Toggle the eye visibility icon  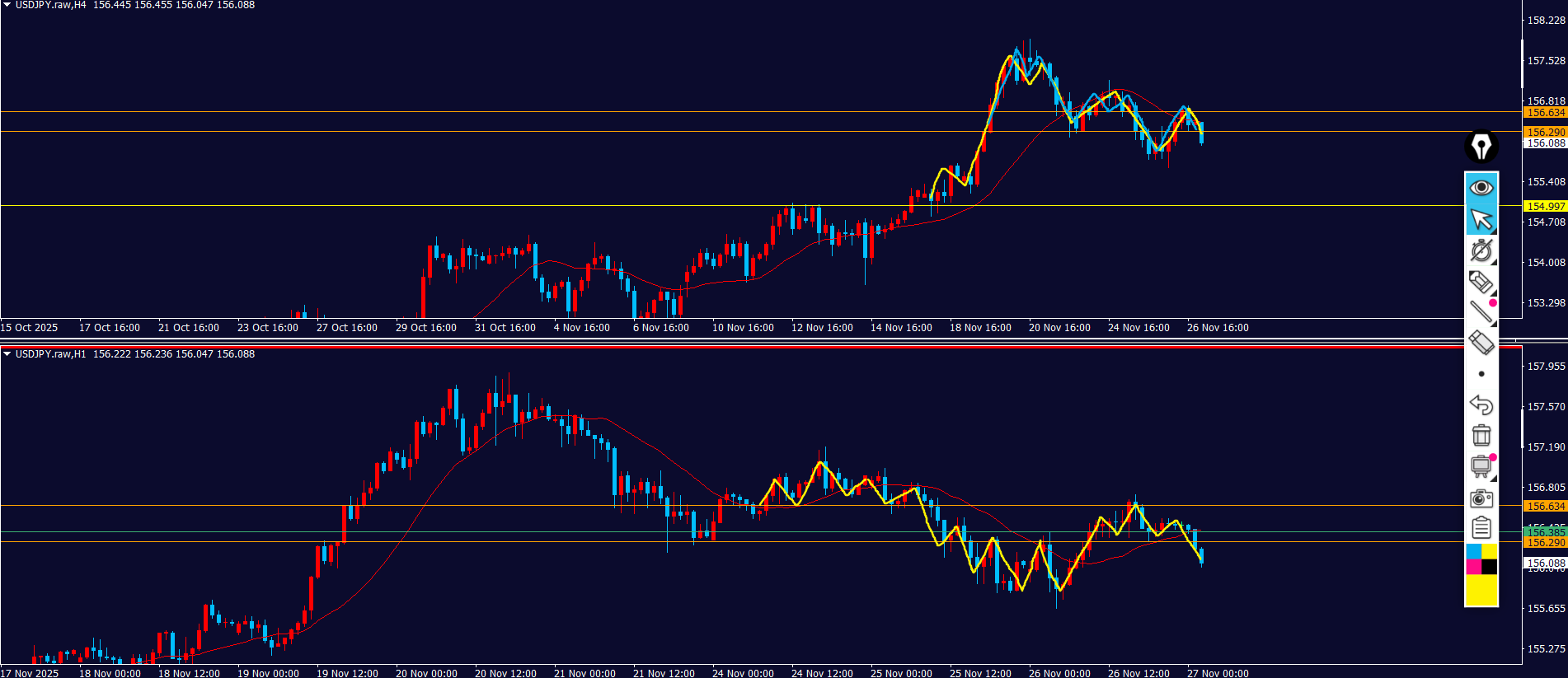pos(1481,188)
